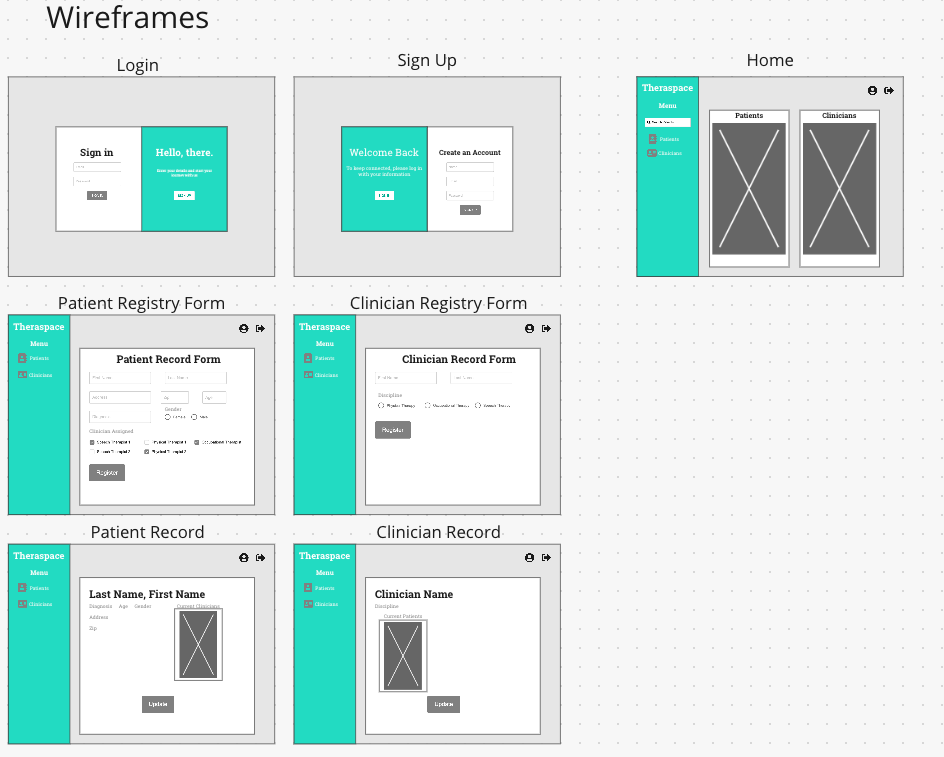Screen dimensions: 944x757
Task: Click Clinicians placeholder image in Home wireframe
Action: point(839,188)
